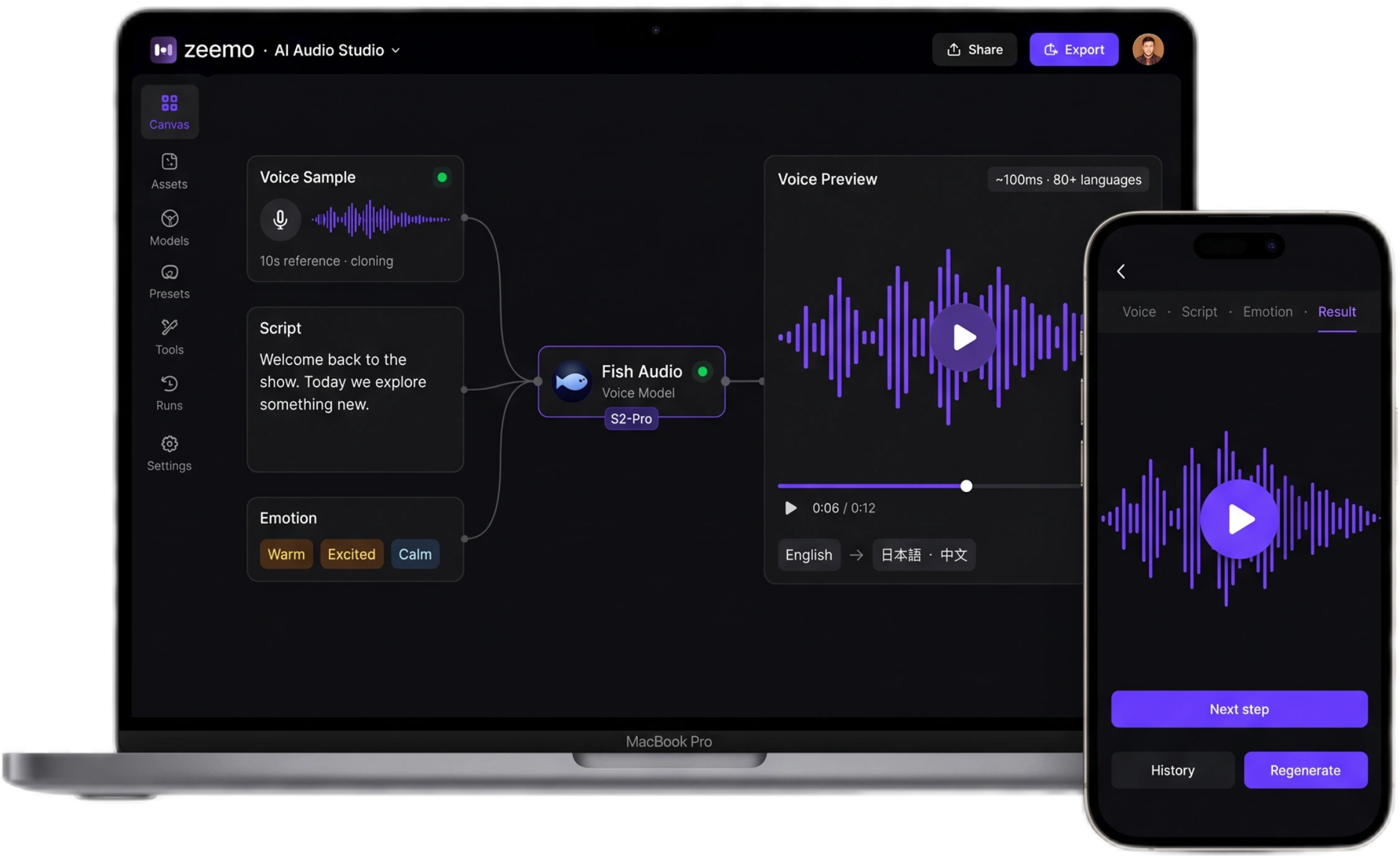Click the Voice Preview heading

click(x=827, y=179)
